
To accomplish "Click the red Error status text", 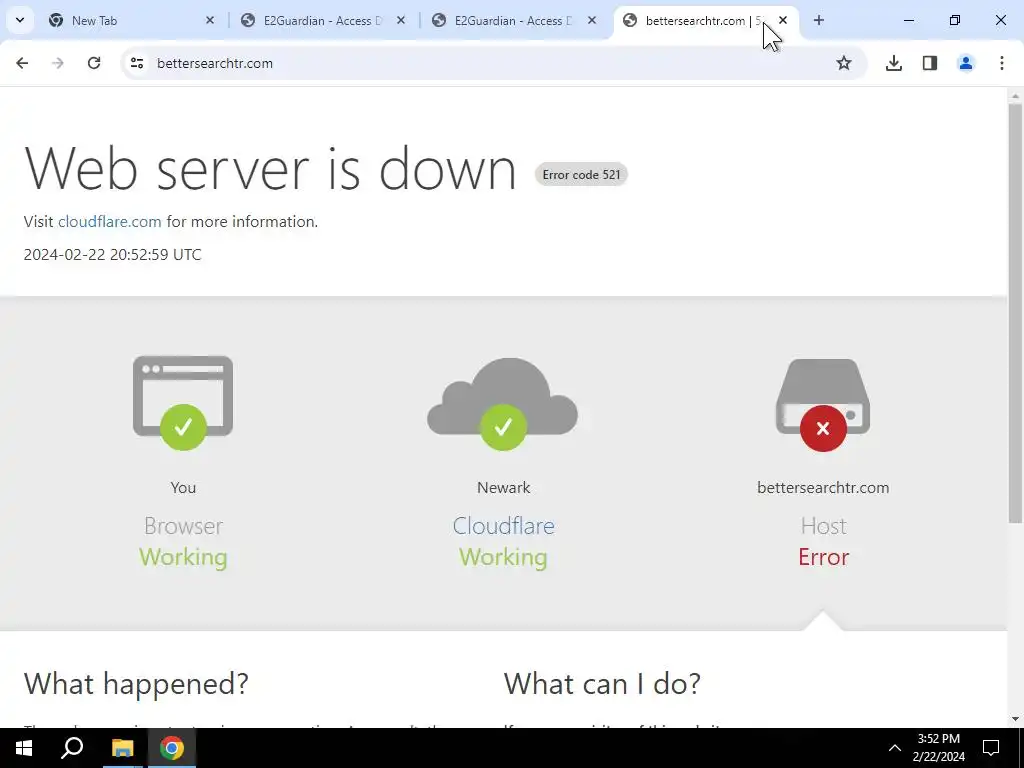I will tap(824, 557).
